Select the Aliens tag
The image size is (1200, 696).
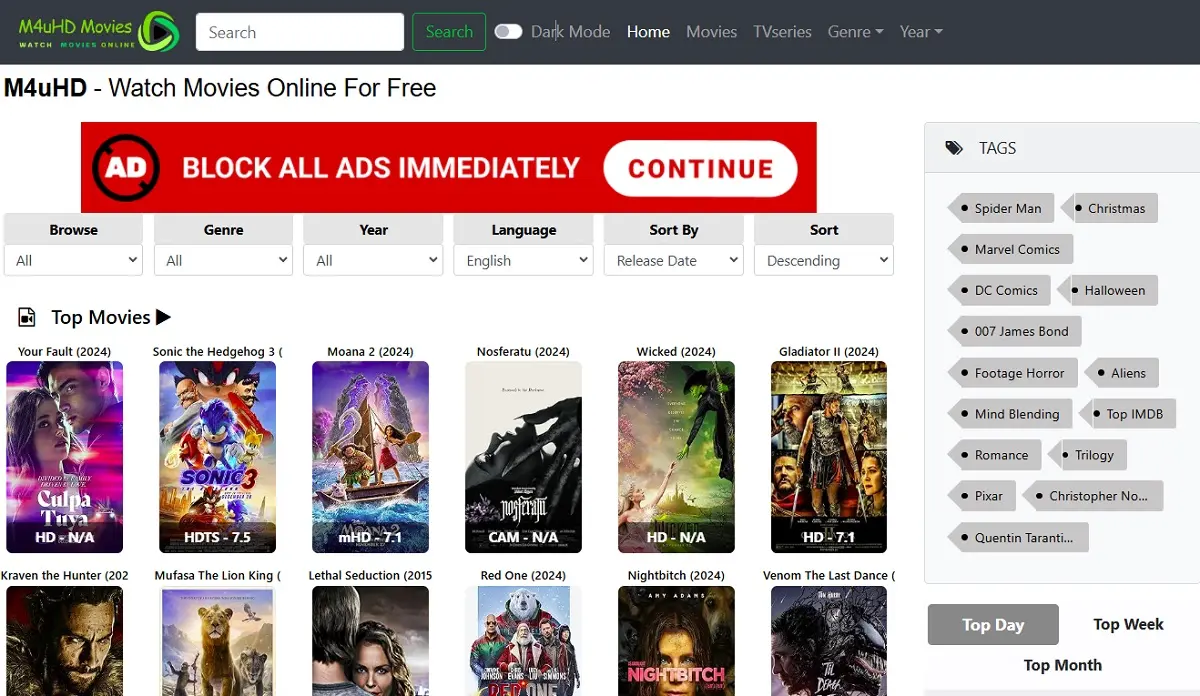click(x=1121, y=373)
